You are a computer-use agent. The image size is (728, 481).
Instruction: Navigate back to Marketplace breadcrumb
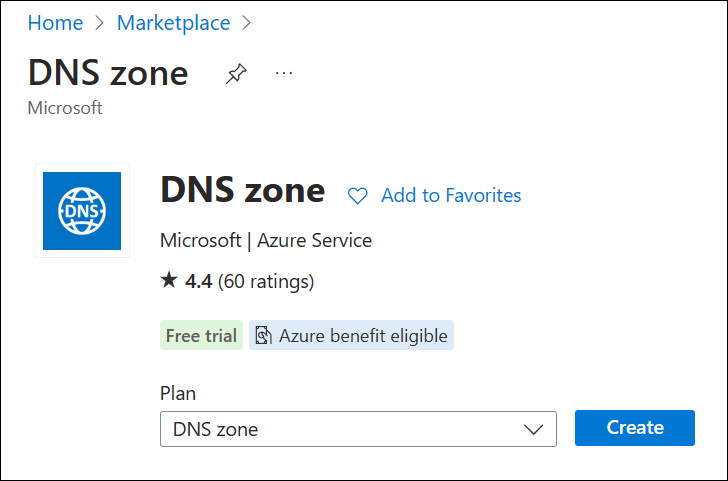(x=173, y=22)
